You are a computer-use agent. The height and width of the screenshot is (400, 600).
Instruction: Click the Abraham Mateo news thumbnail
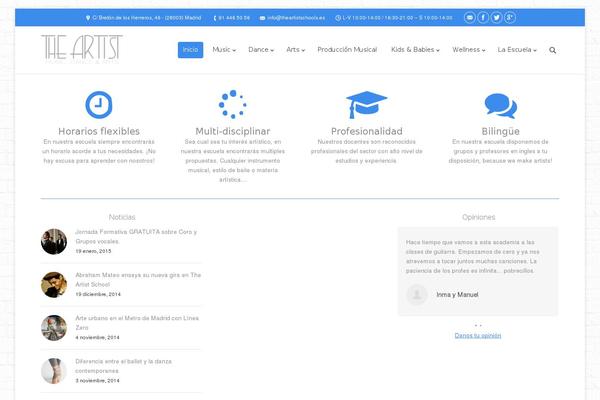pos(54,285)
